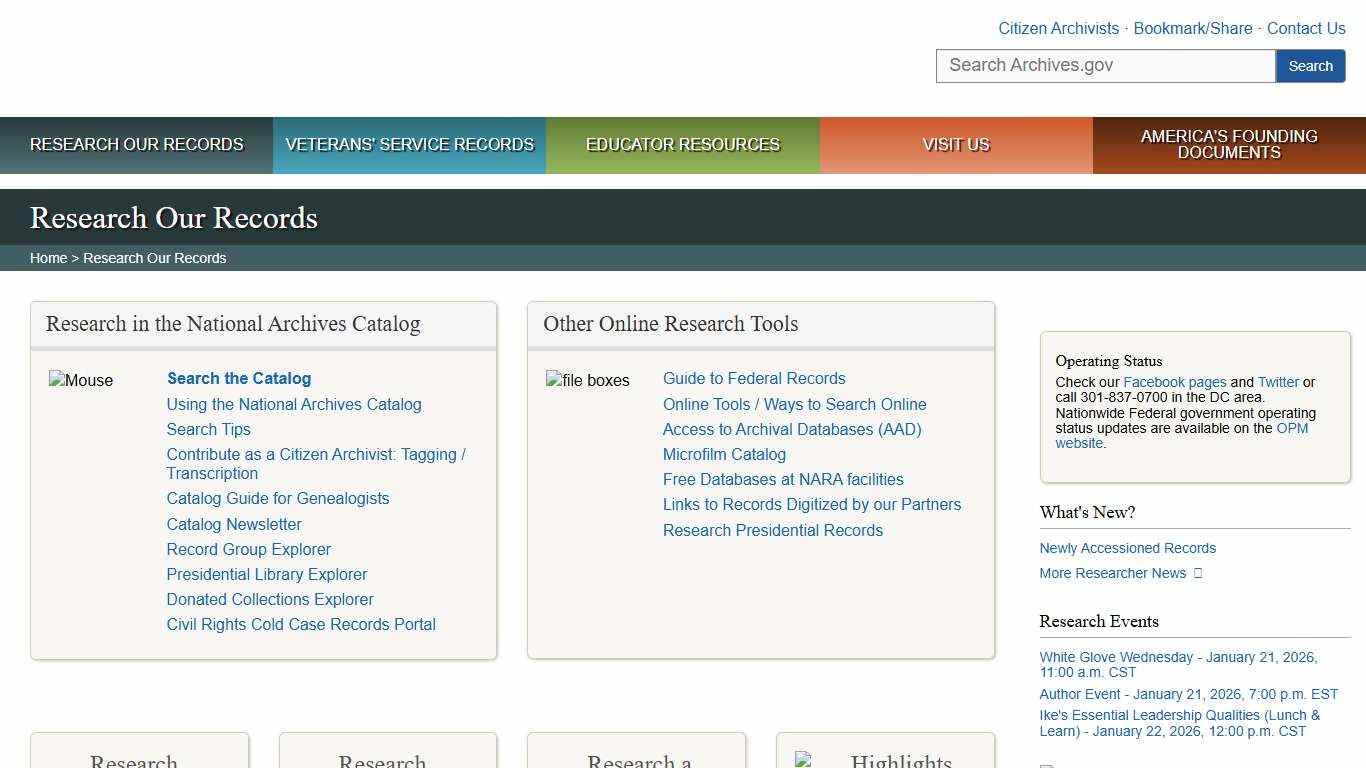Open Access to Archival Databases (AAD)
Image resolution: width=1366 pixels, height=768 pixels.
(x=792, y=429)
